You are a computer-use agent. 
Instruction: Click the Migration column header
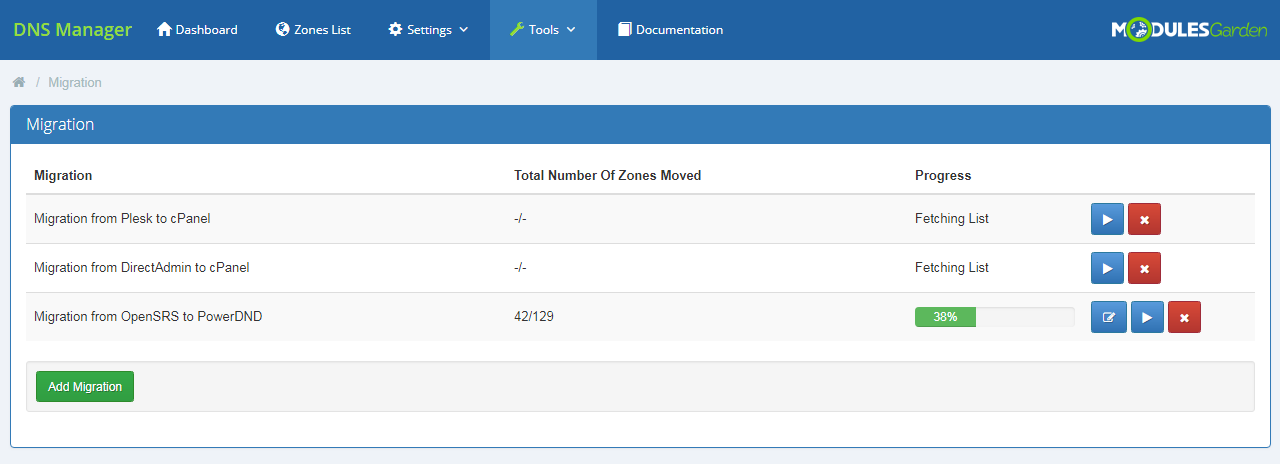(63, 175)
